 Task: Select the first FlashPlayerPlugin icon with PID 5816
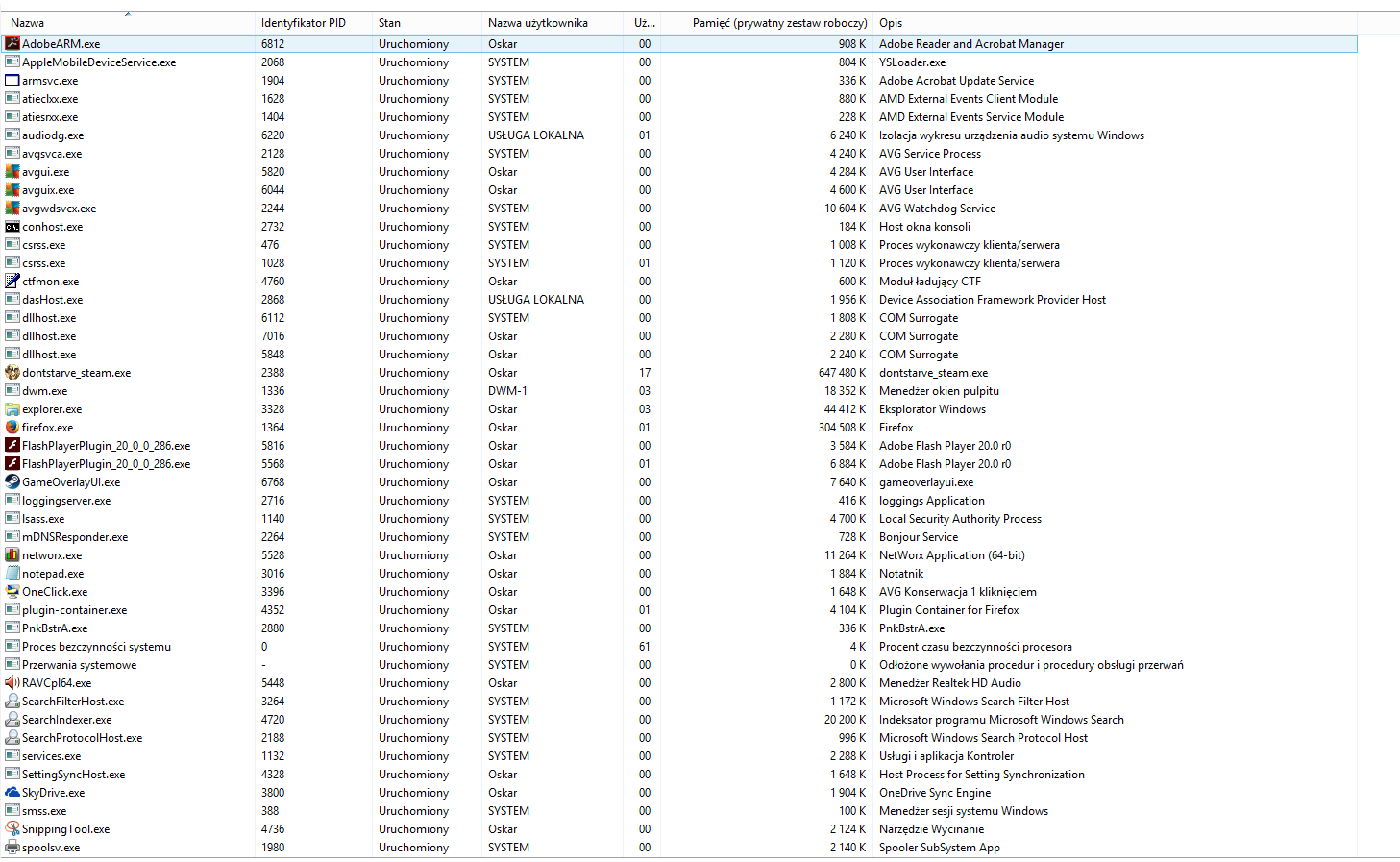[x=12, y=445]
